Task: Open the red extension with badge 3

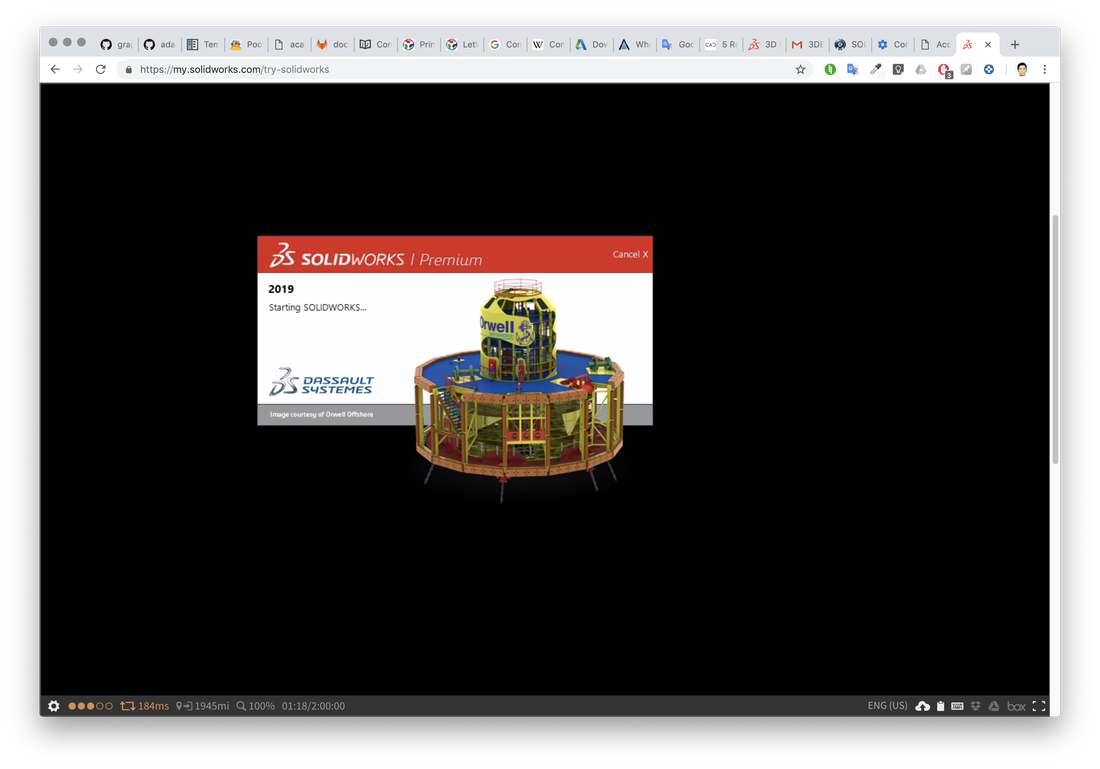Action: click(x=944, y=70)
